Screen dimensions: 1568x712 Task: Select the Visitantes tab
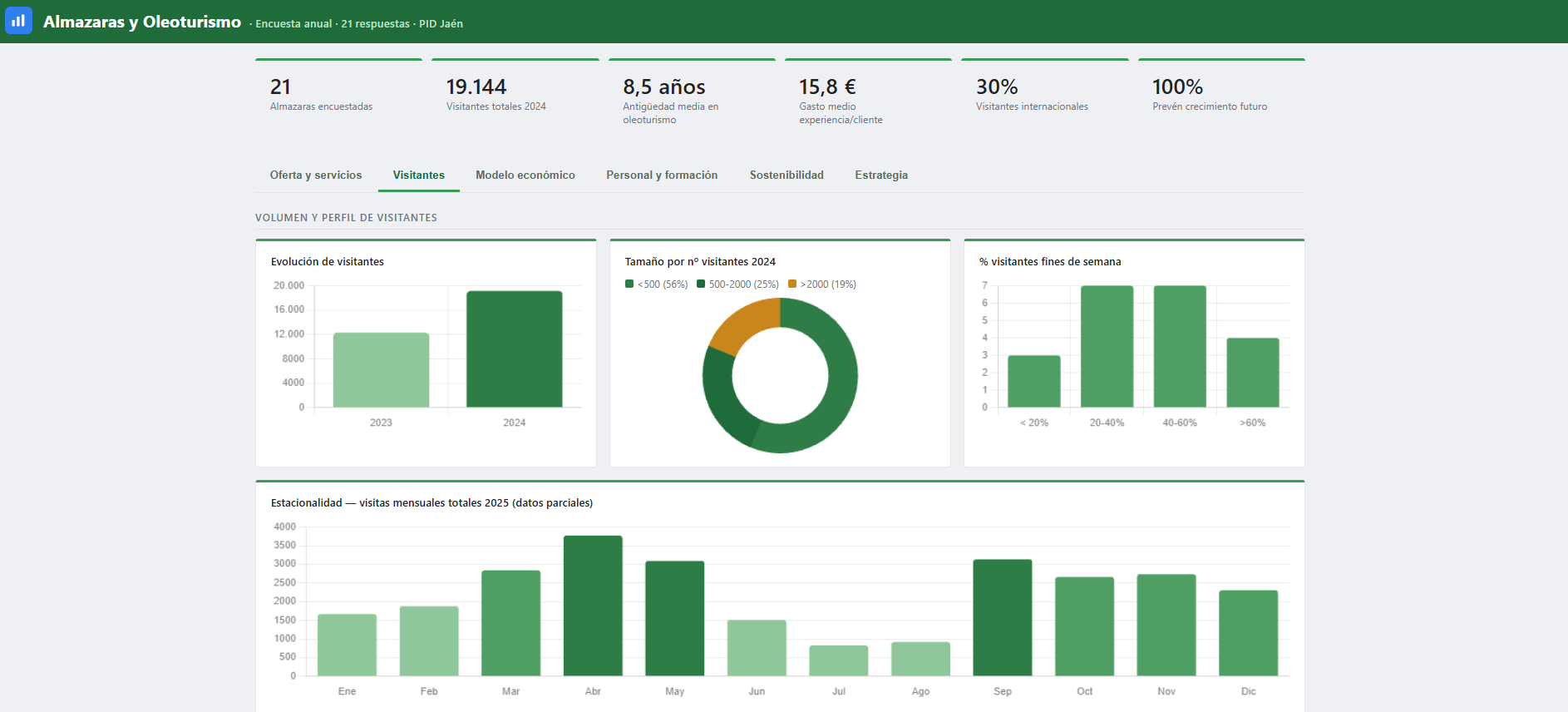point(419,175)
